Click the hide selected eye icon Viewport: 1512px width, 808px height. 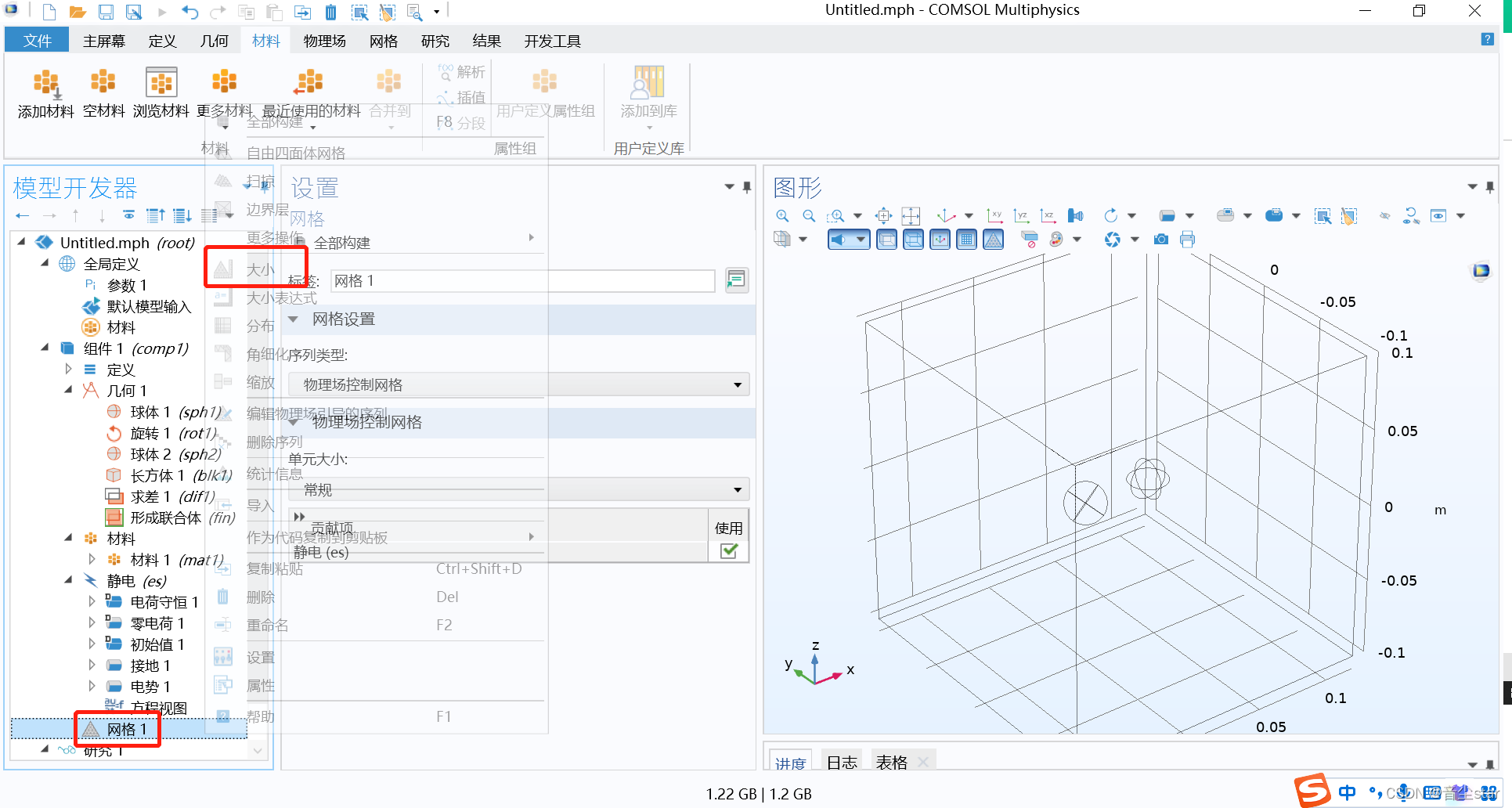1384,215
